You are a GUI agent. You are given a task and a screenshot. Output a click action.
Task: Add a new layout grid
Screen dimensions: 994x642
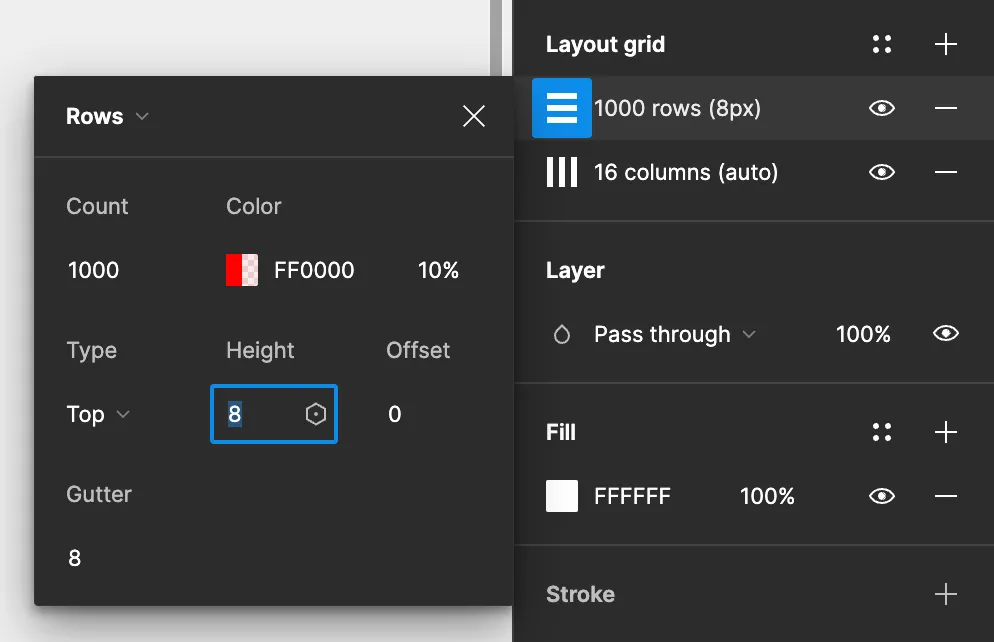pyautogui.click(x=945, y=44)
